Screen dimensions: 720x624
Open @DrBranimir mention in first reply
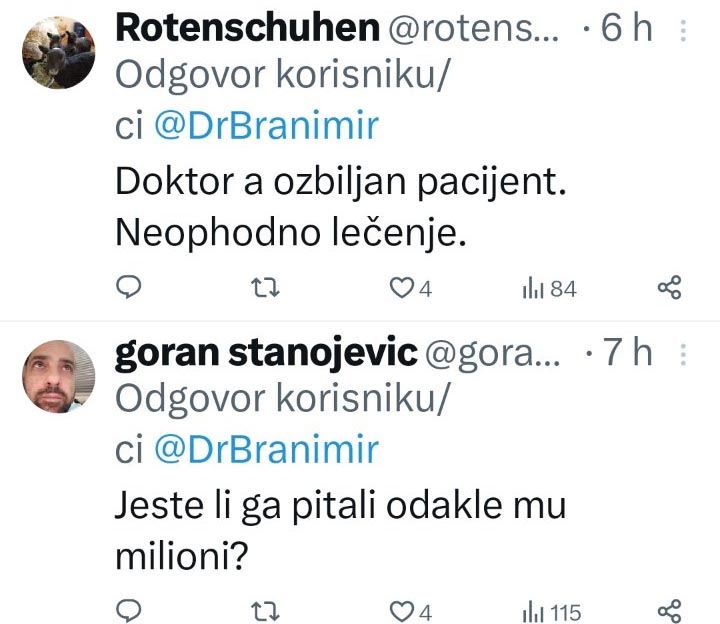266,125
